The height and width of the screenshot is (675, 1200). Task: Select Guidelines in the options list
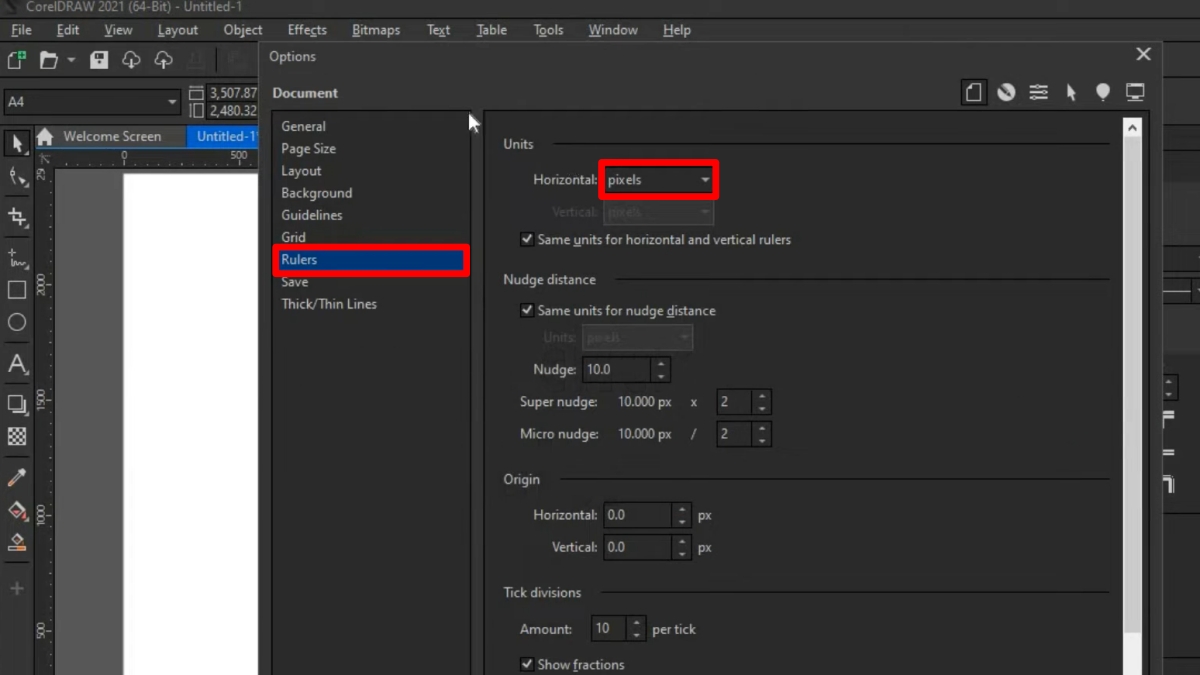click(311, 215)
